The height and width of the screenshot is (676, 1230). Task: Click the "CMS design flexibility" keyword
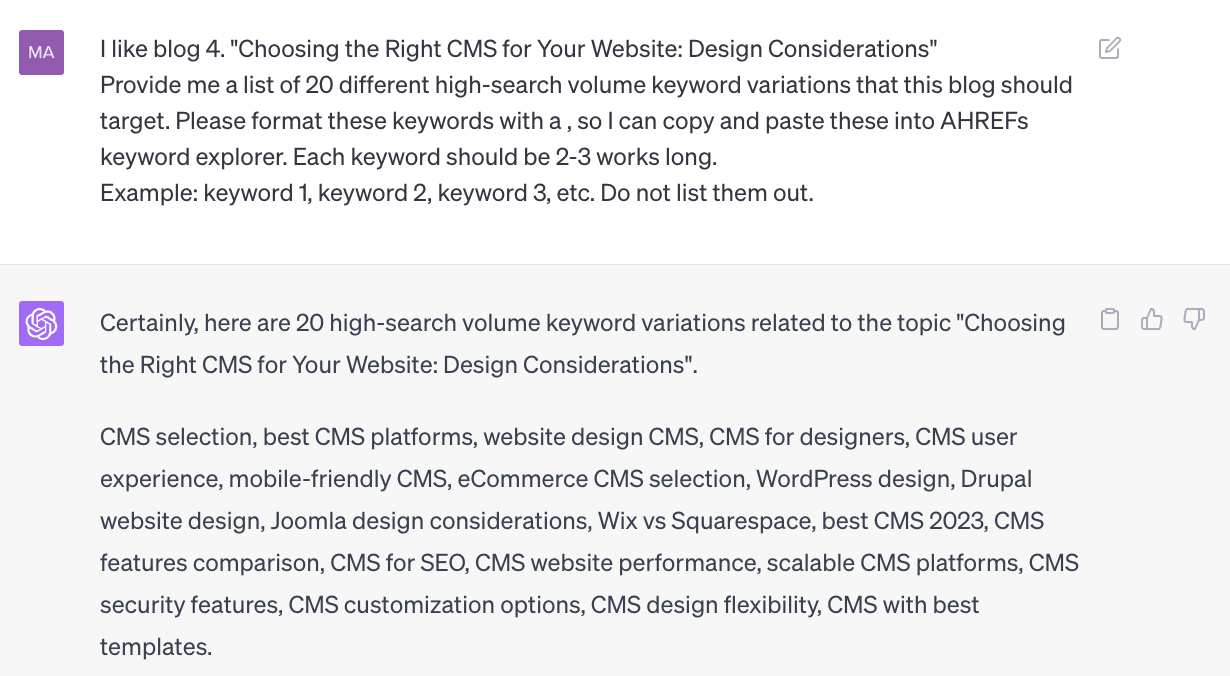pos(703,605)
